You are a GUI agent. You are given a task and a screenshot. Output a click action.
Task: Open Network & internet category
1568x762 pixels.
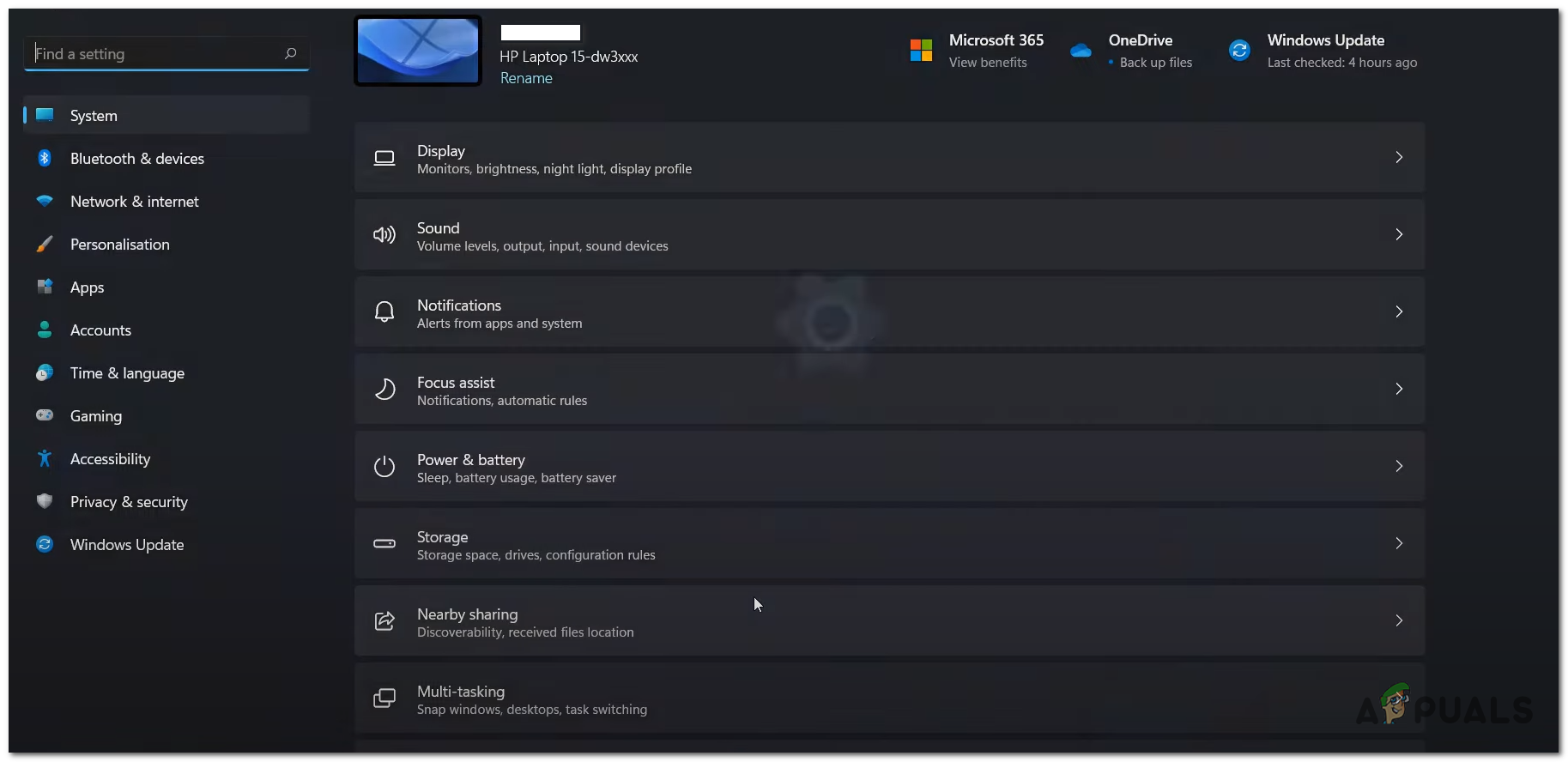[x=166, y=201]
